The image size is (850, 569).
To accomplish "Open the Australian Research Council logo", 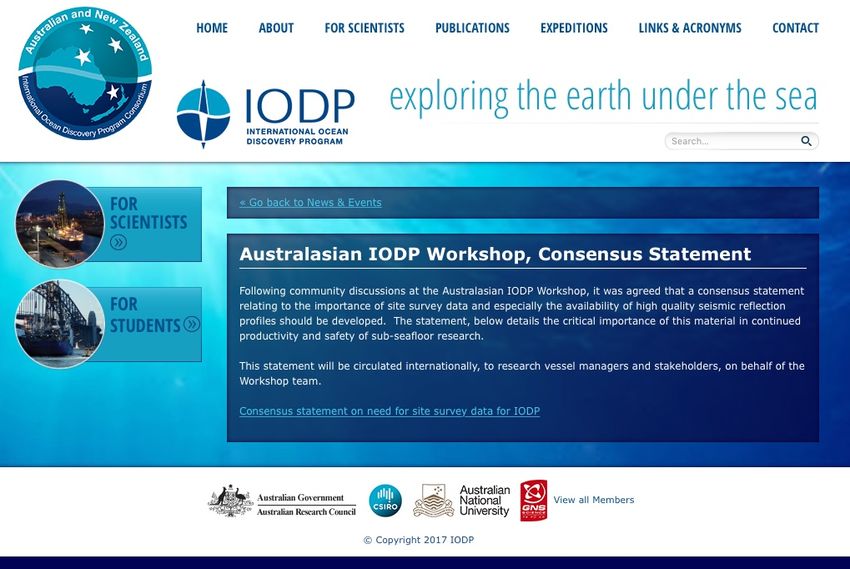I will point(282,501).
